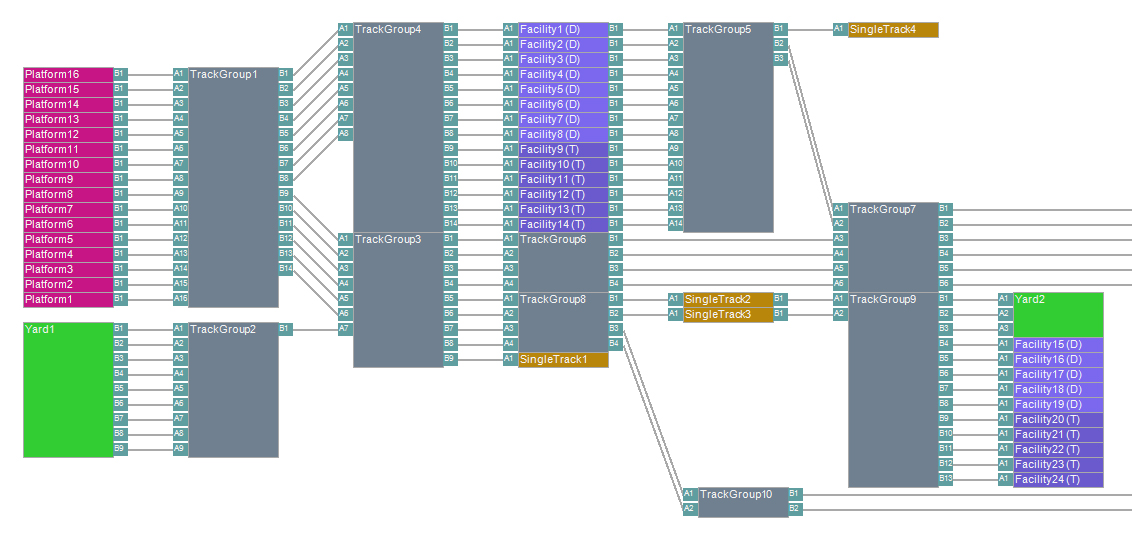Click the B3 port of TrackGroup5

780,59
